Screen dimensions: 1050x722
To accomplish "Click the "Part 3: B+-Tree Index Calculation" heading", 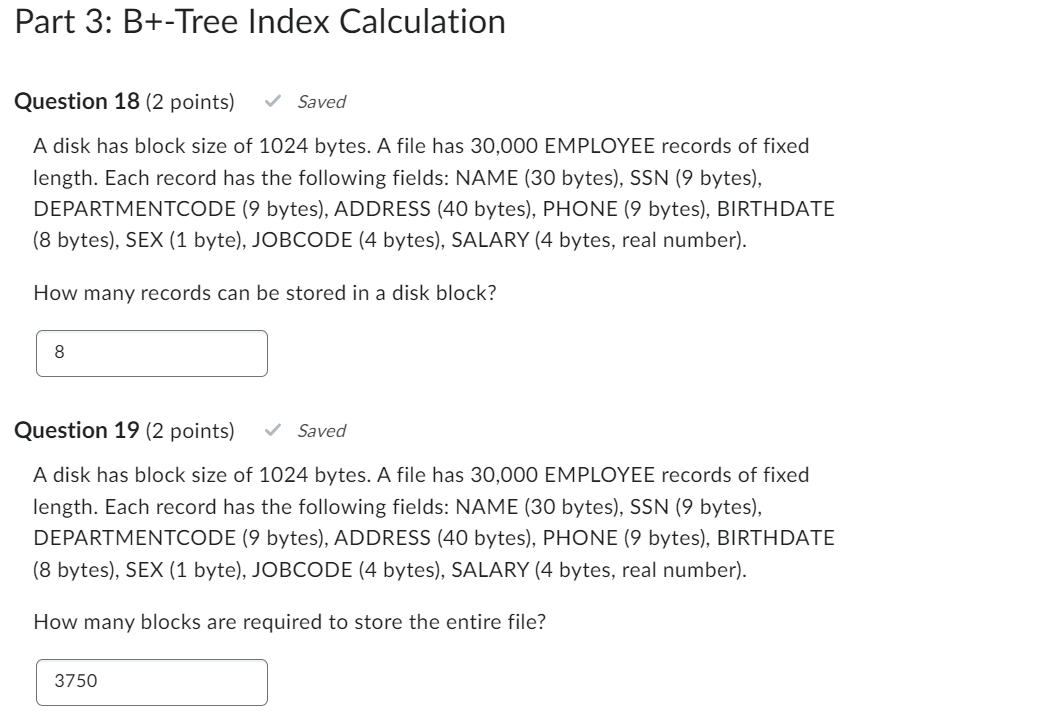I will tap(255, 22).
